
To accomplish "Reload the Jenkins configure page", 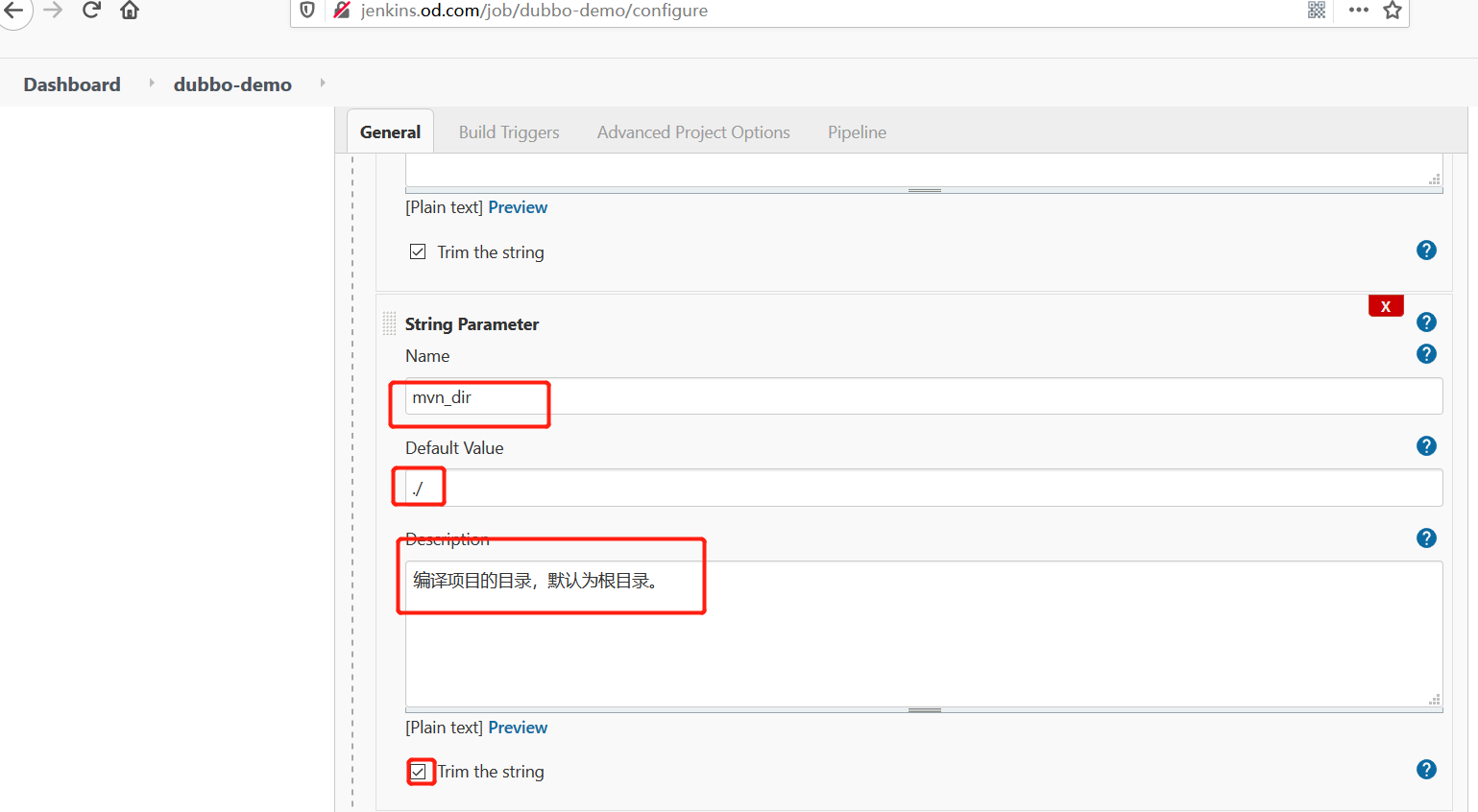I will [91, 11].
